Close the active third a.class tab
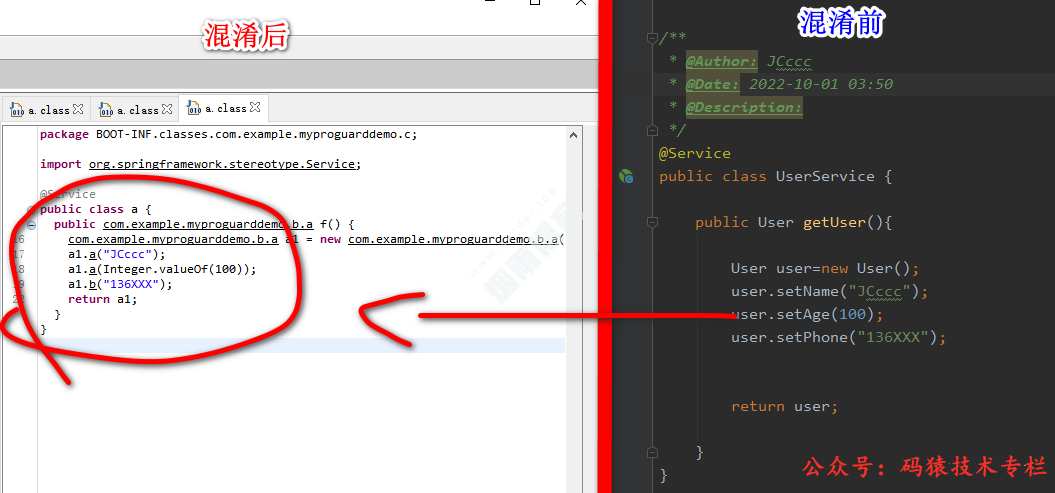The width and height of the screenshot is (1055, 493). 255,108
